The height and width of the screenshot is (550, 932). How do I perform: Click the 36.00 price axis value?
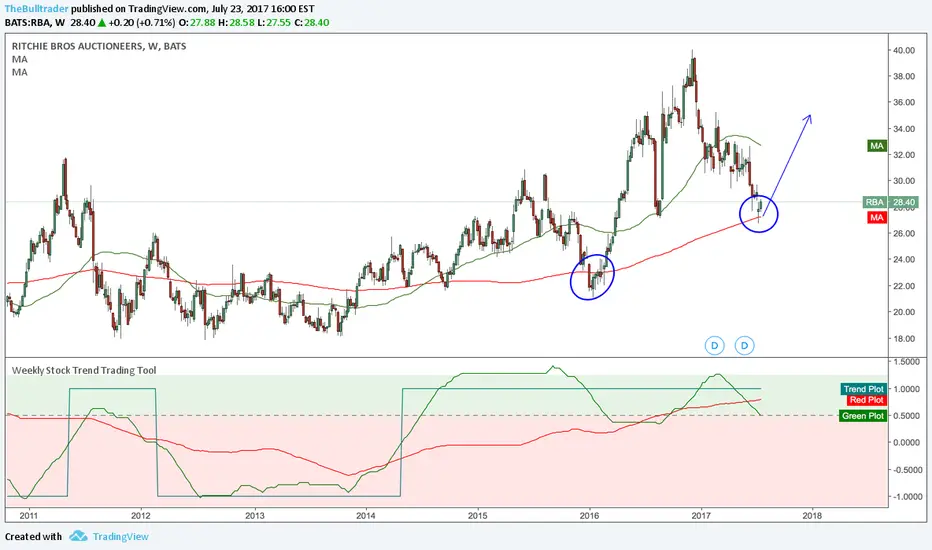(x=904, y=102)
